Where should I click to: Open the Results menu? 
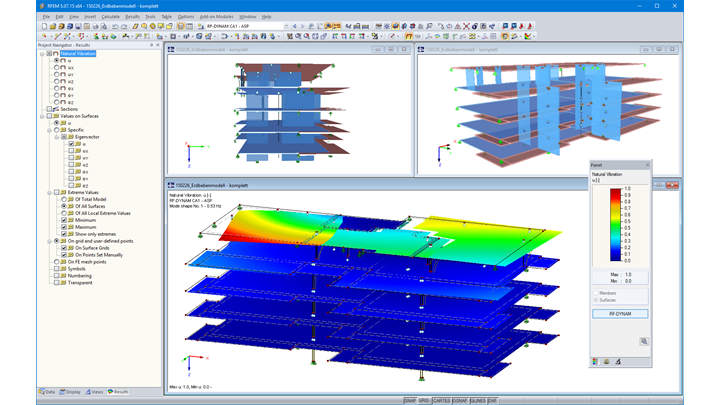coord(132,17)
